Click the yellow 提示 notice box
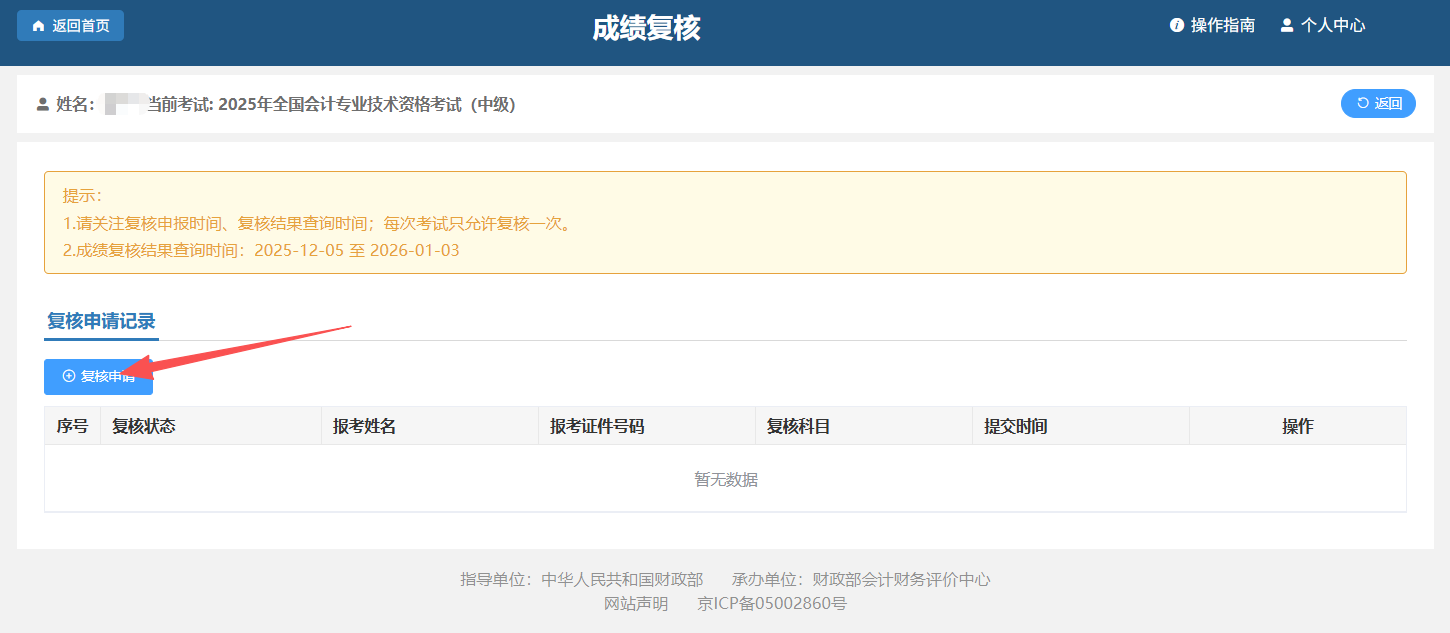Image resolution: width=1450 pixels, height=633 pixels. 725,222
